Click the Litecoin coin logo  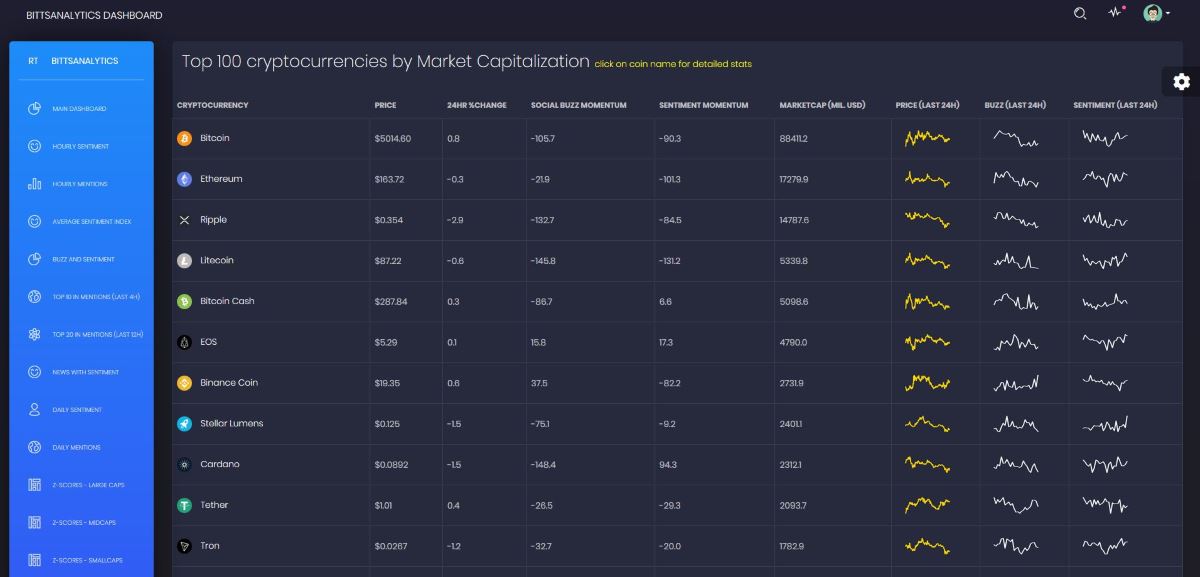click(x=184, y=261)
